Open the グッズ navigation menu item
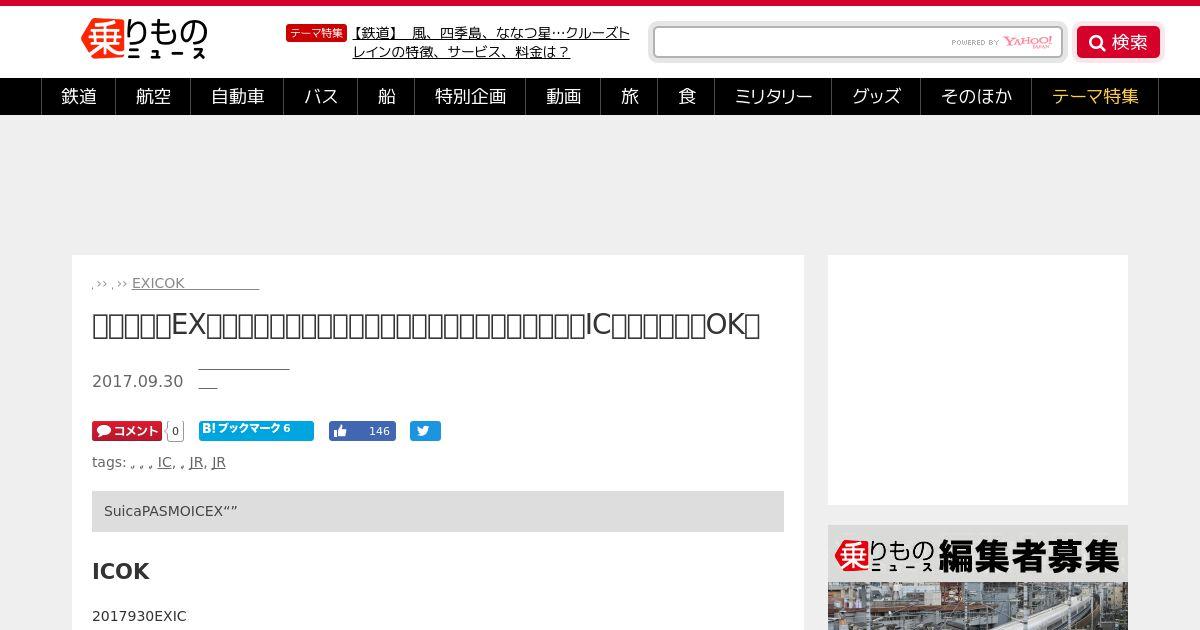The height and width of the screenshot is (630, 1200). tap(876, 96)
